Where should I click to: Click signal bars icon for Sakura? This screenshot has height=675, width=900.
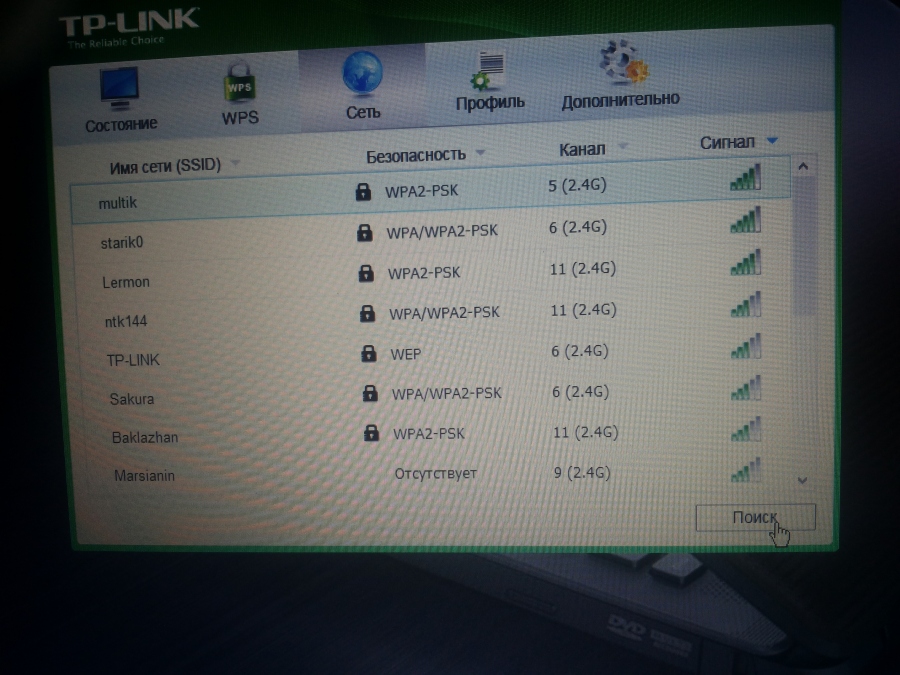click(x=746, y=389)
